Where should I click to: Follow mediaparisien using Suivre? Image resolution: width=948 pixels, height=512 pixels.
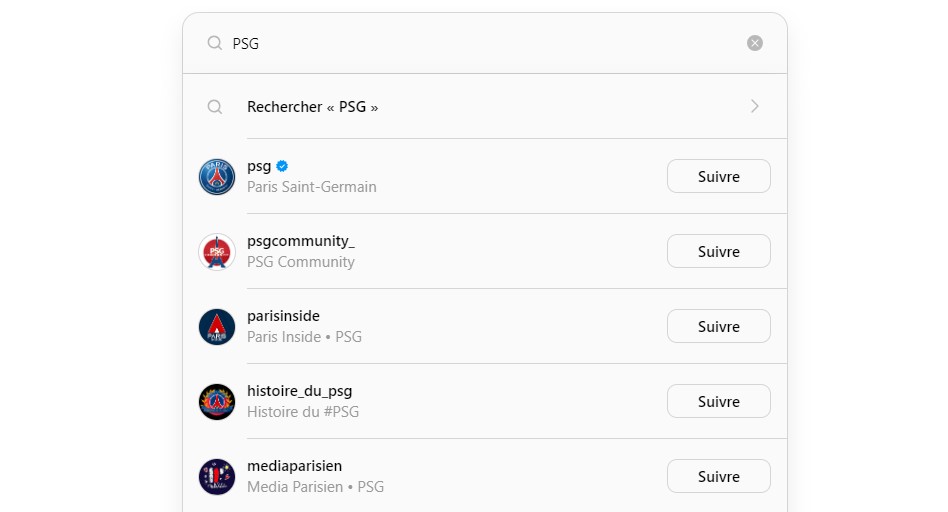719,476
